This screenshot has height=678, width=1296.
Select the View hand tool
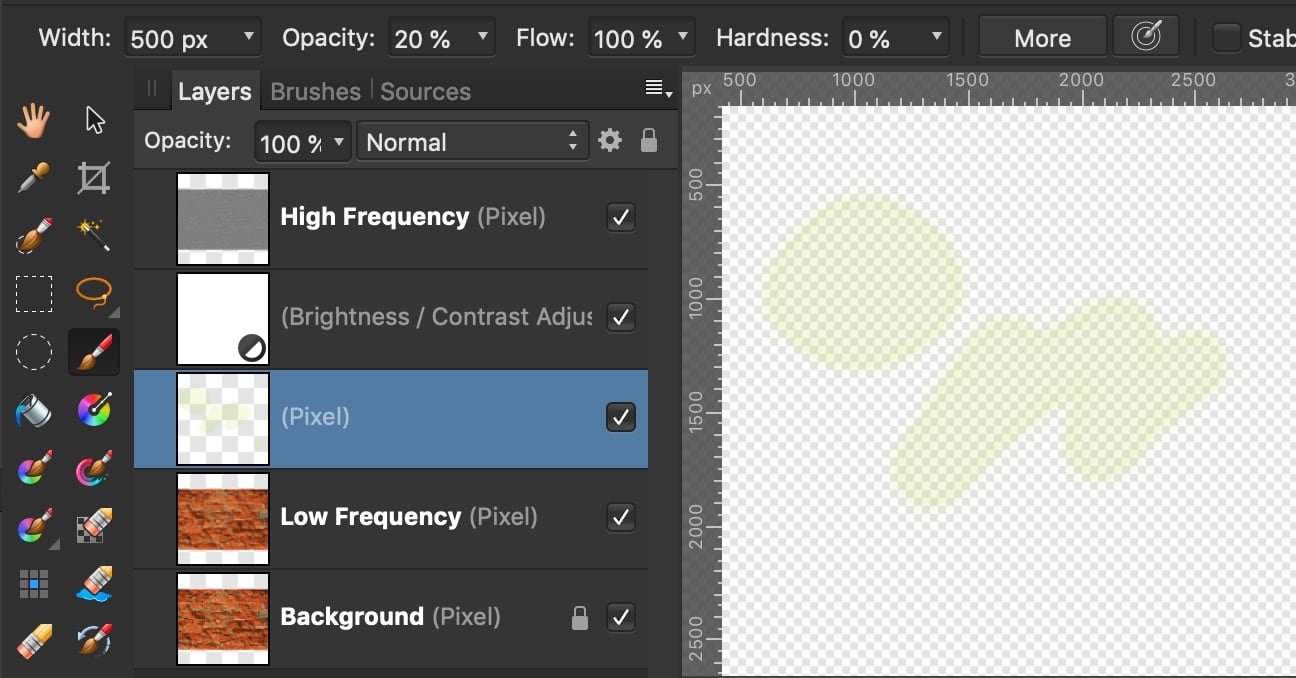(33, 119)
